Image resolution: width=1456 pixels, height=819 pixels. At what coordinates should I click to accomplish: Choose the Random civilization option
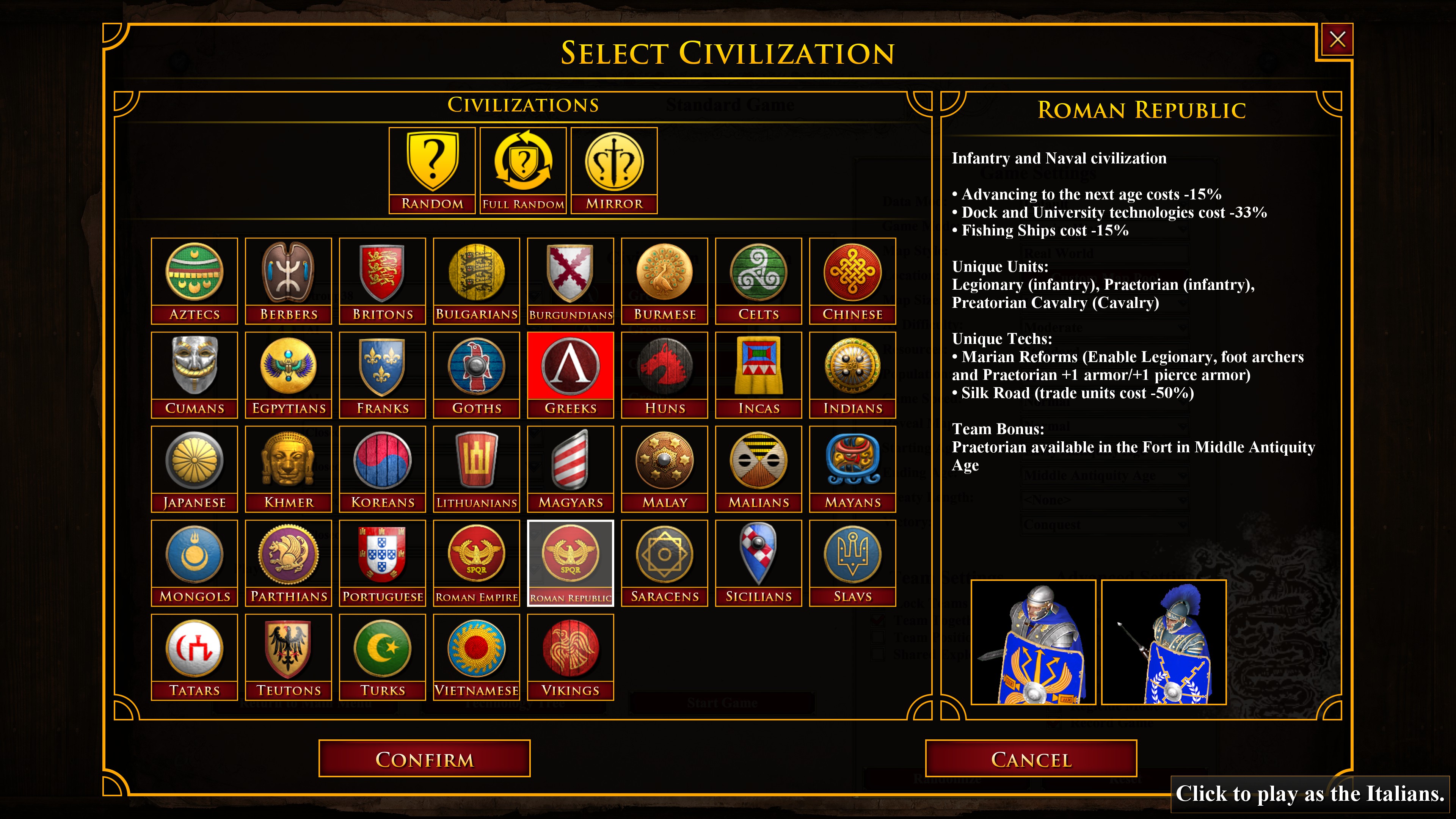432,170
